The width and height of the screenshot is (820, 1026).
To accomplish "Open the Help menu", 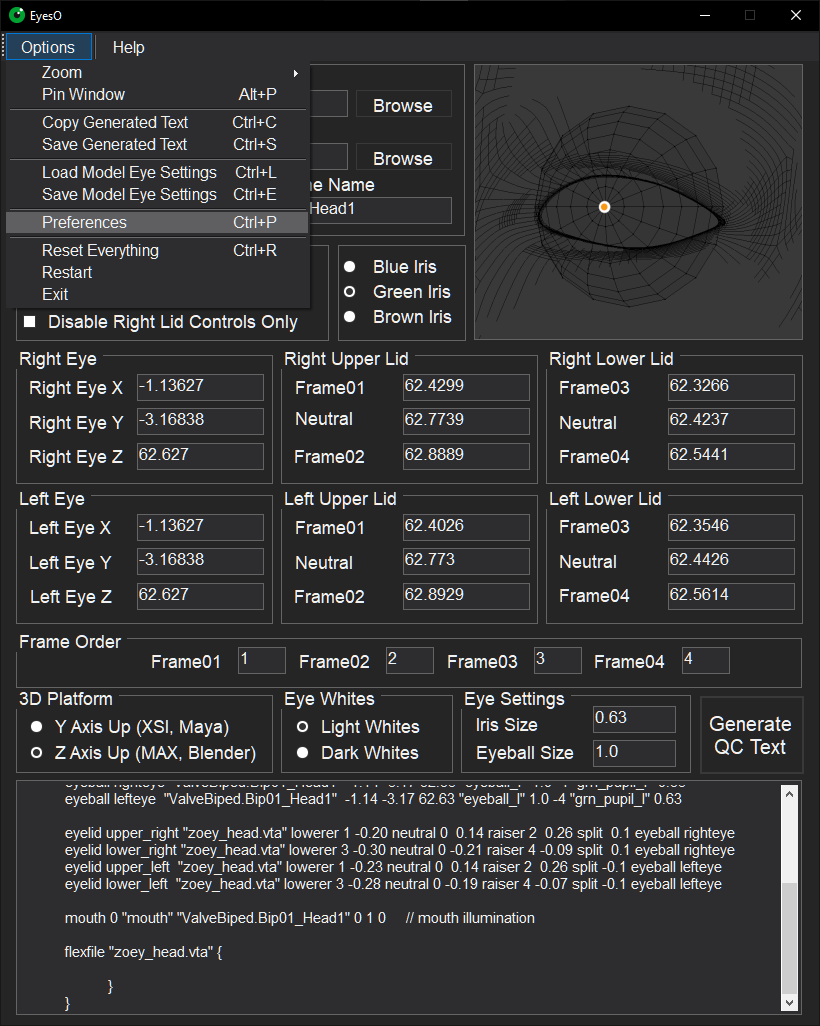I will point(128,47).
